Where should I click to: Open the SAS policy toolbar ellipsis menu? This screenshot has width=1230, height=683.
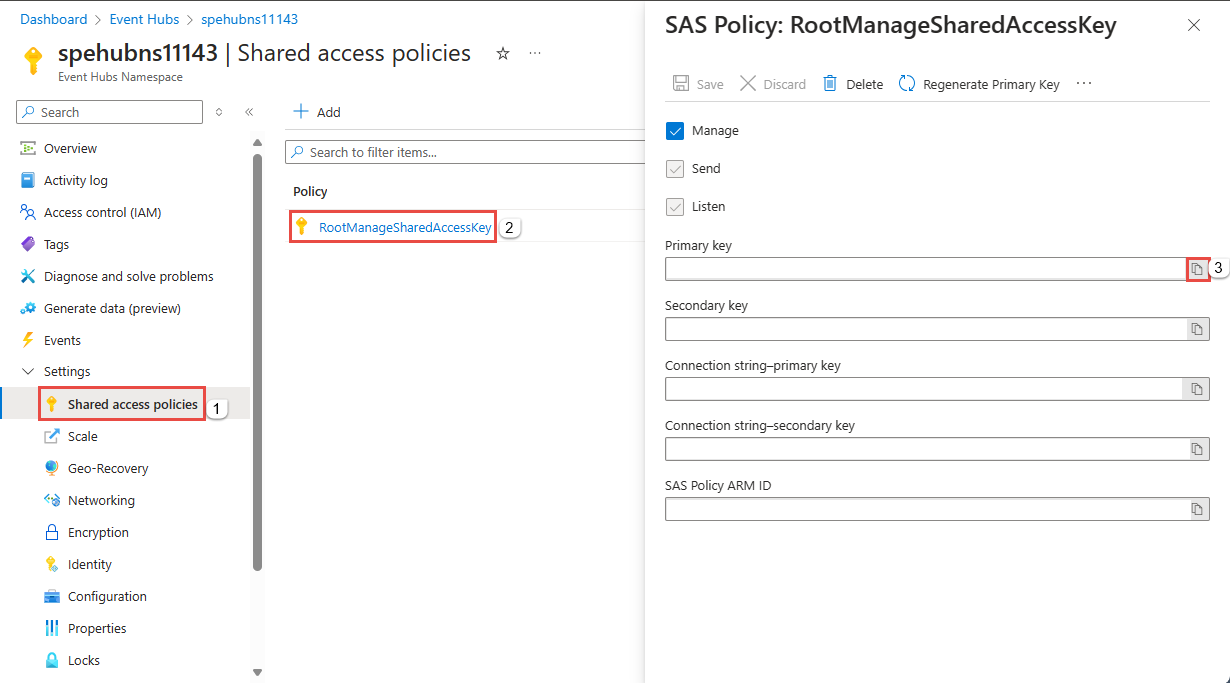1084,84
